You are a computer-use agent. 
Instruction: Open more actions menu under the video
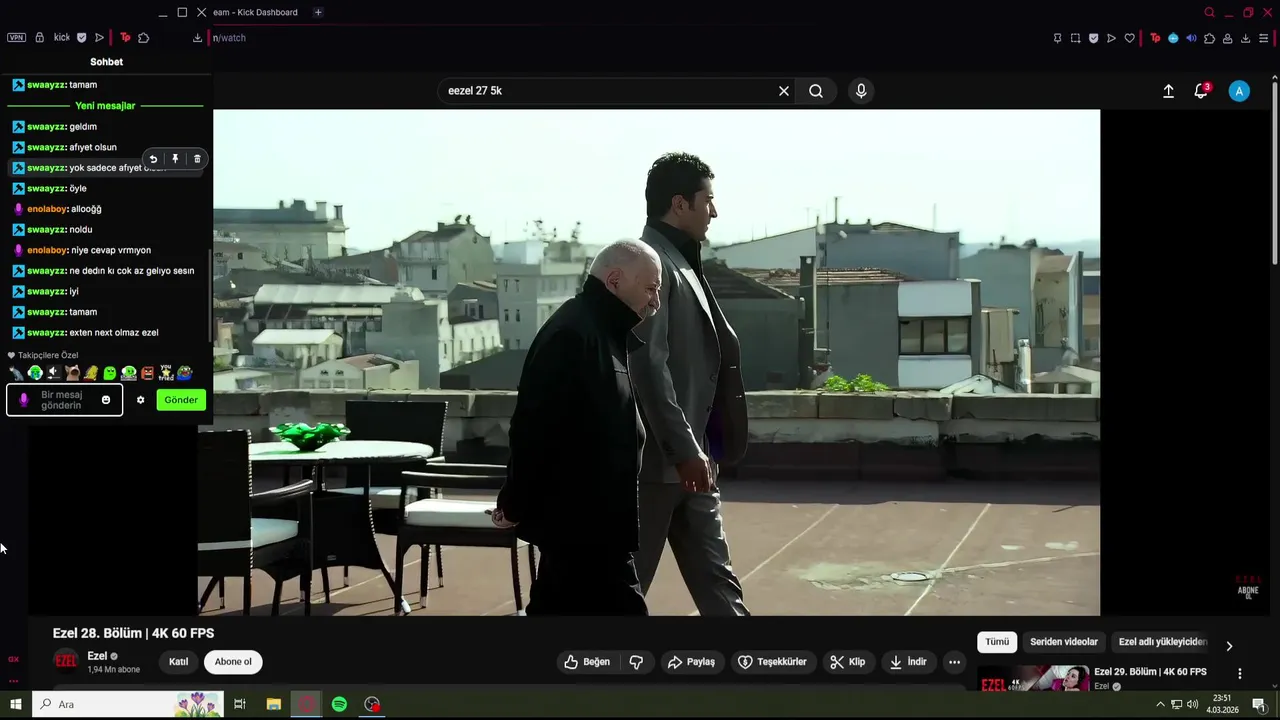(x=954, y=662)
